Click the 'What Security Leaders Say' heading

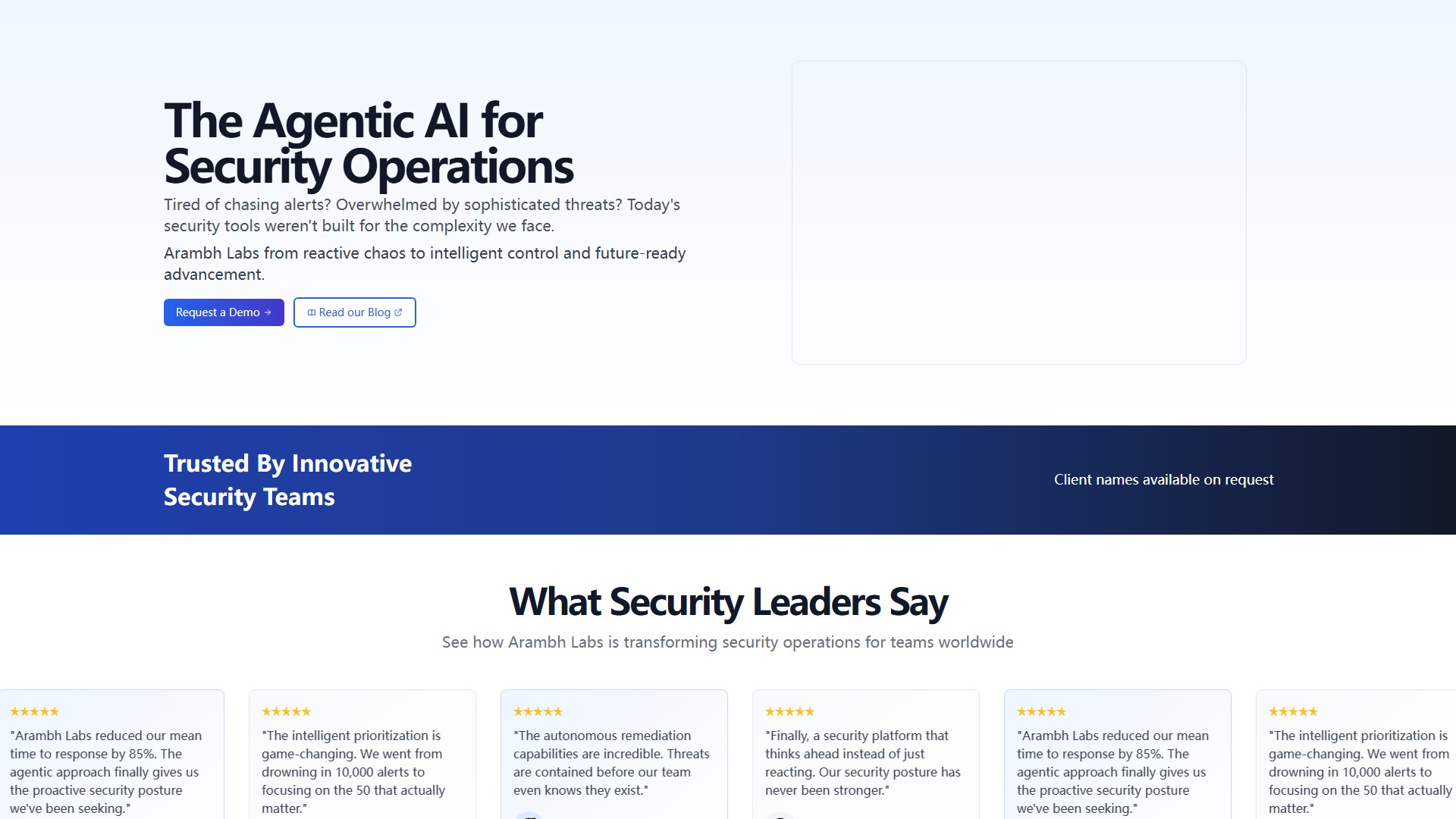(x=728, y=601)
